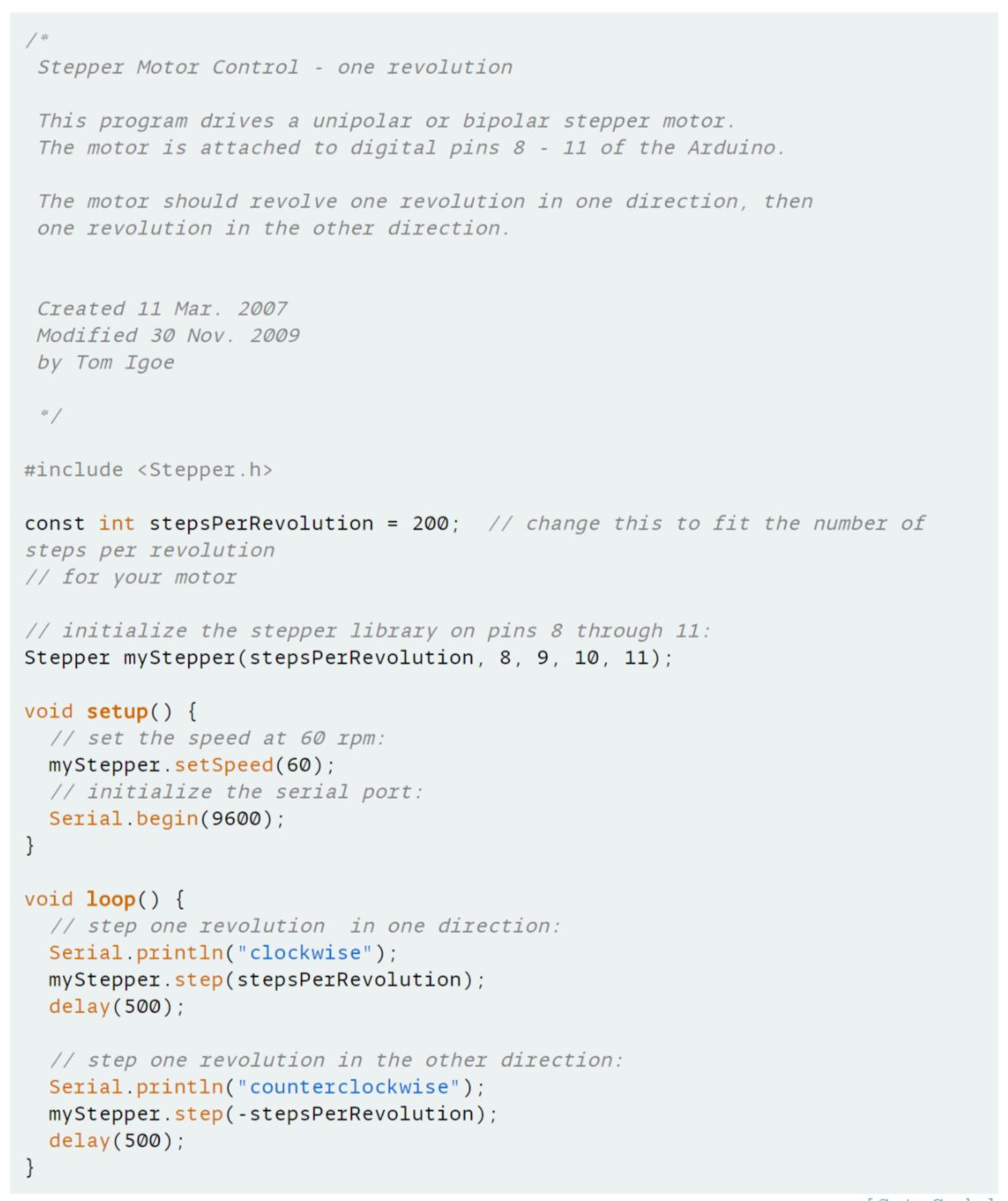Click the #include <Stepper.h> line
This screenshot has width=1008, height=1201.
tap(148, 470)
